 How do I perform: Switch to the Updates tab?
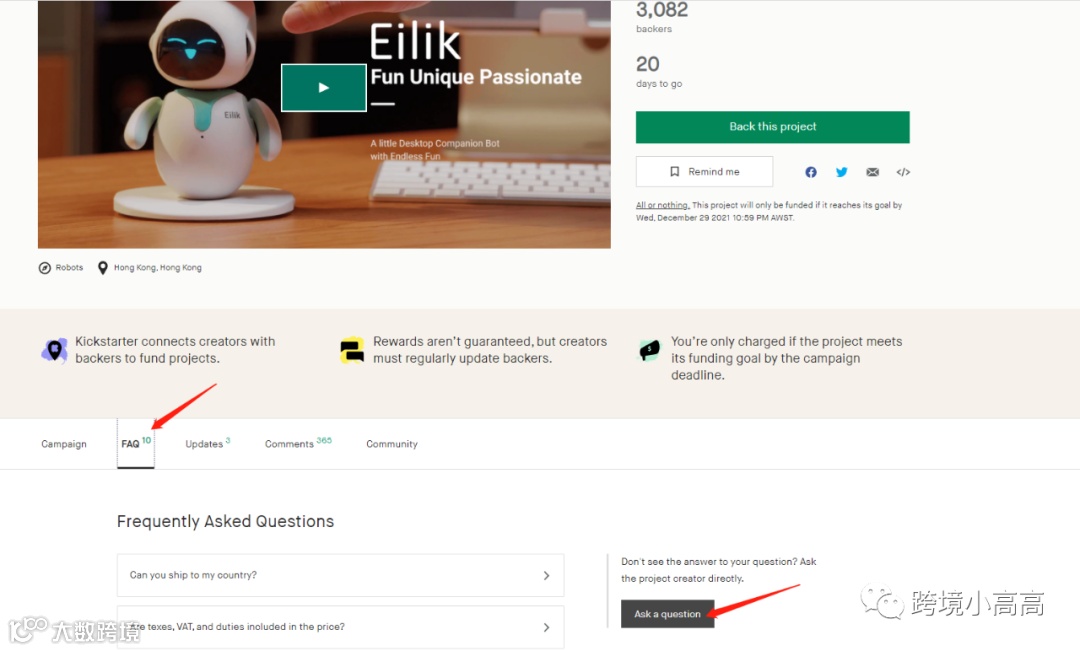207,444
